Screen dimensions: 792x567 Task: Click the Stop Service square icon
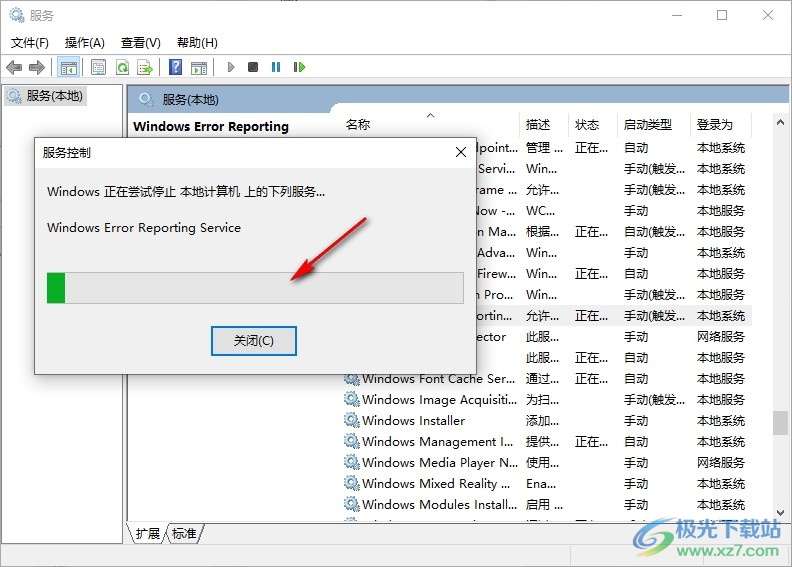[253, 67]
